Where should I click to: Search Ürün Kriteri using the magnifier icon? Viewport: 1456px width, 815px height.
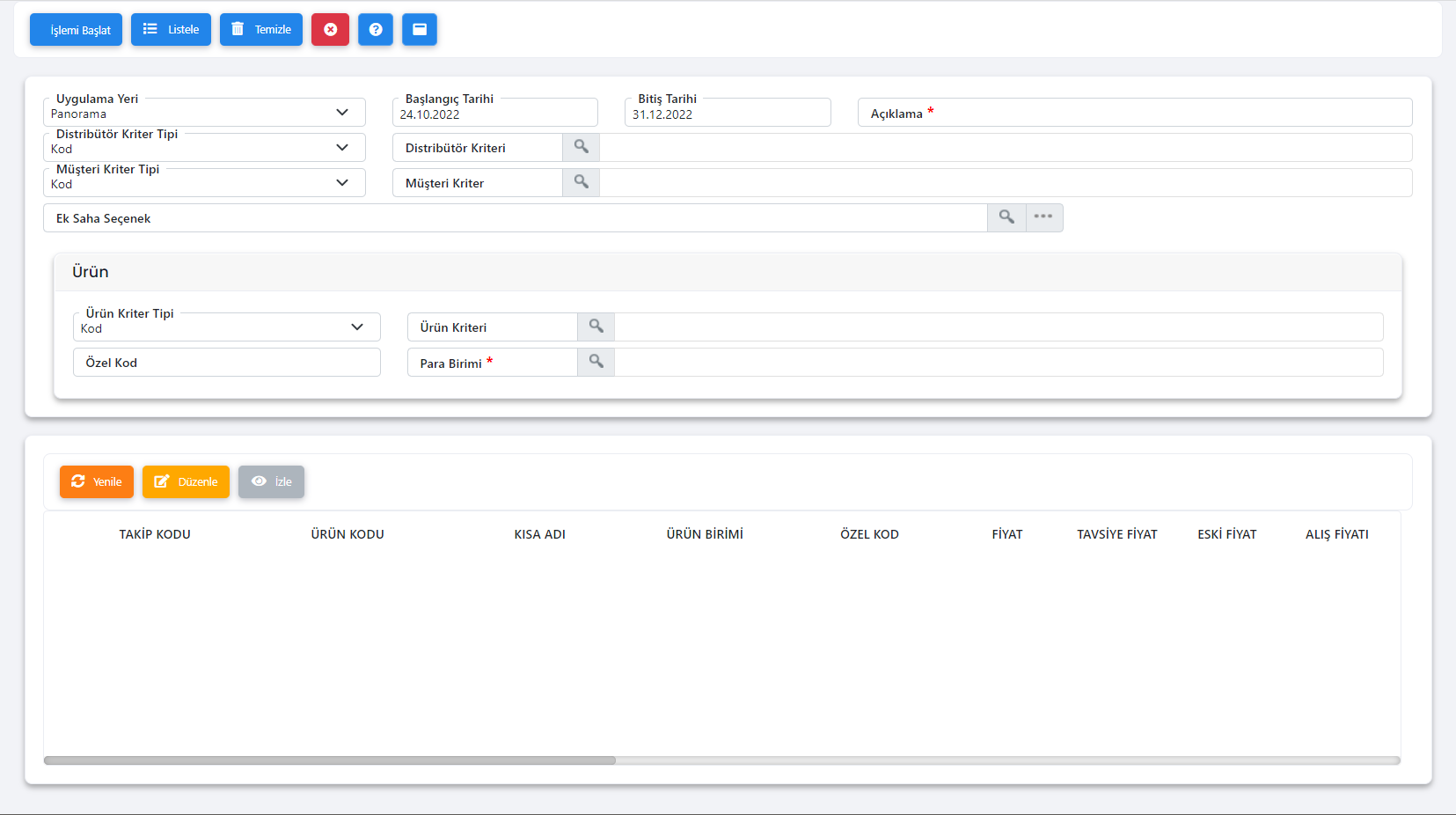(596, 327)
